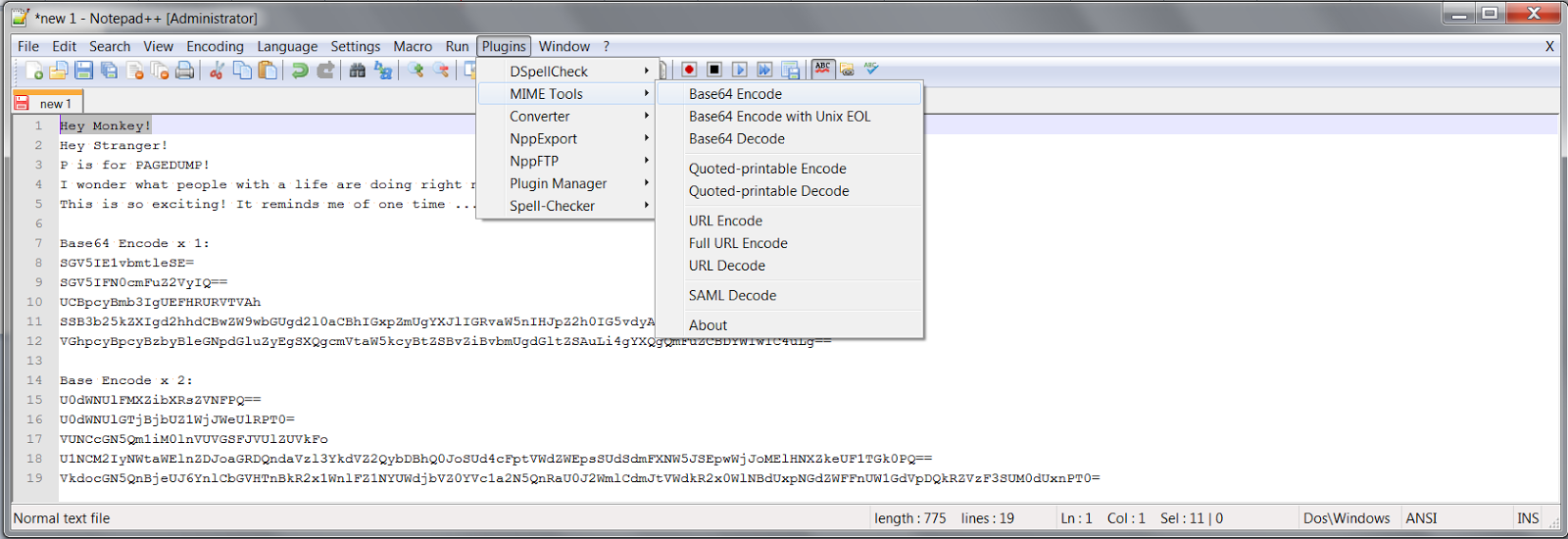Expand the NppExport submenu
This screenshot has width=1568, height=539.
pos(565,139)
